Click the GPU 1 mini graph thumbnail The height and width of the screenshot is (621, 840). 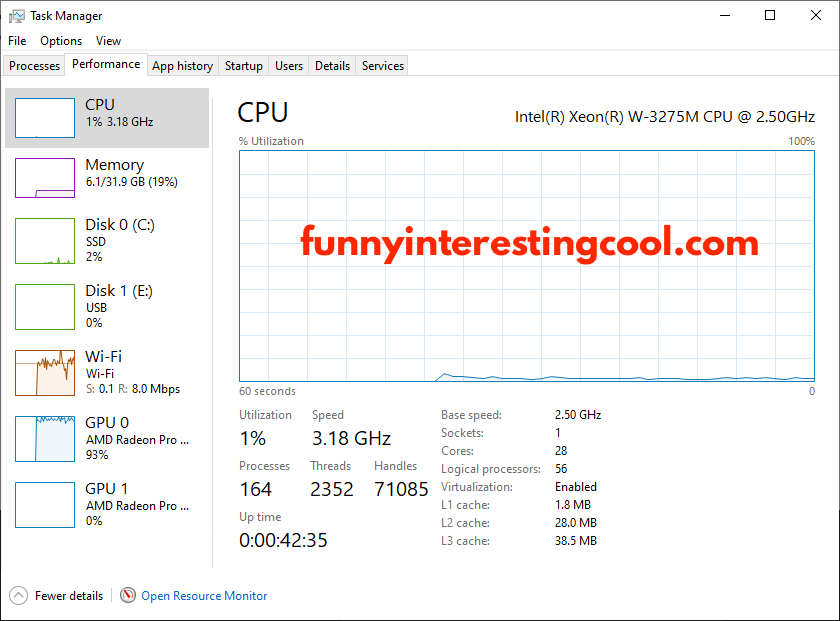(x=45, y=505)
